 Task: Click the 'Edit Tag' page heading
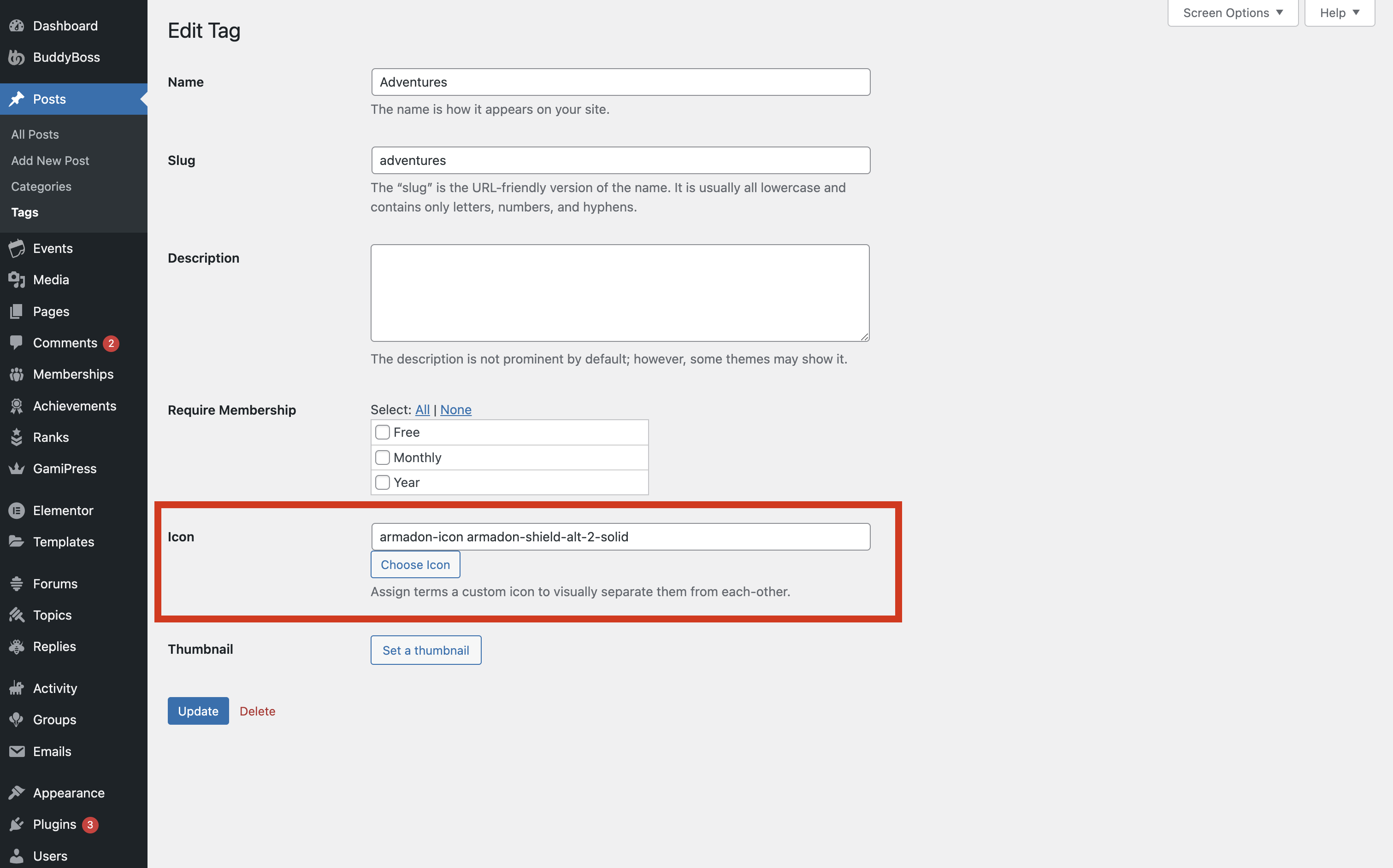(204, 30)
